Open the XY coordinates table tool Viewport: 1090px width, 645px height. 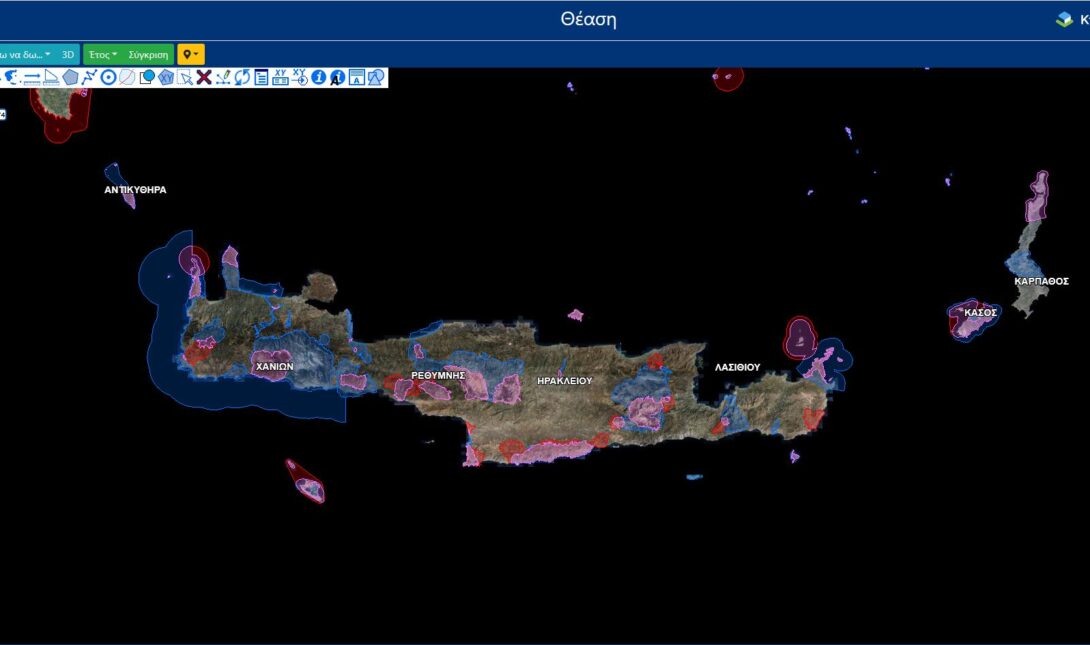coord(280,77)
